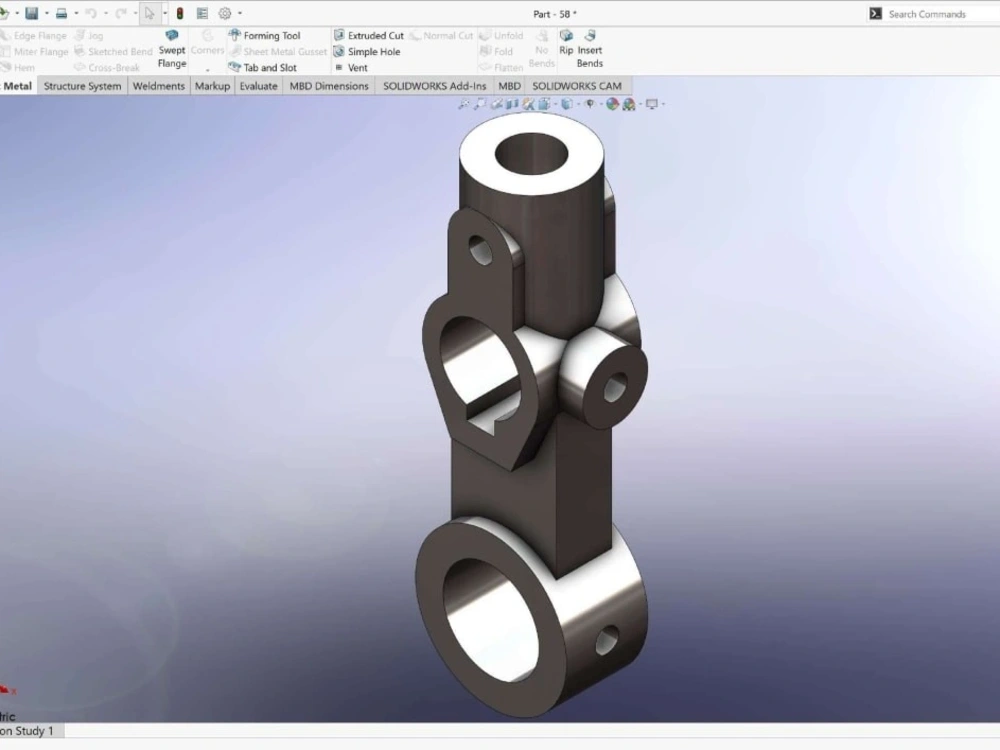This screenshot has height=750, width=1000.
Task: Click the Print icon
Action: coord(61,13)
